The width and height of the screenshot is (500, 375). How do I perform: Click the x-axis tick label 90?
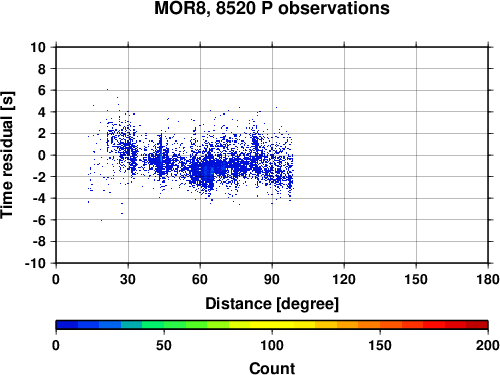tap(272, 279)
